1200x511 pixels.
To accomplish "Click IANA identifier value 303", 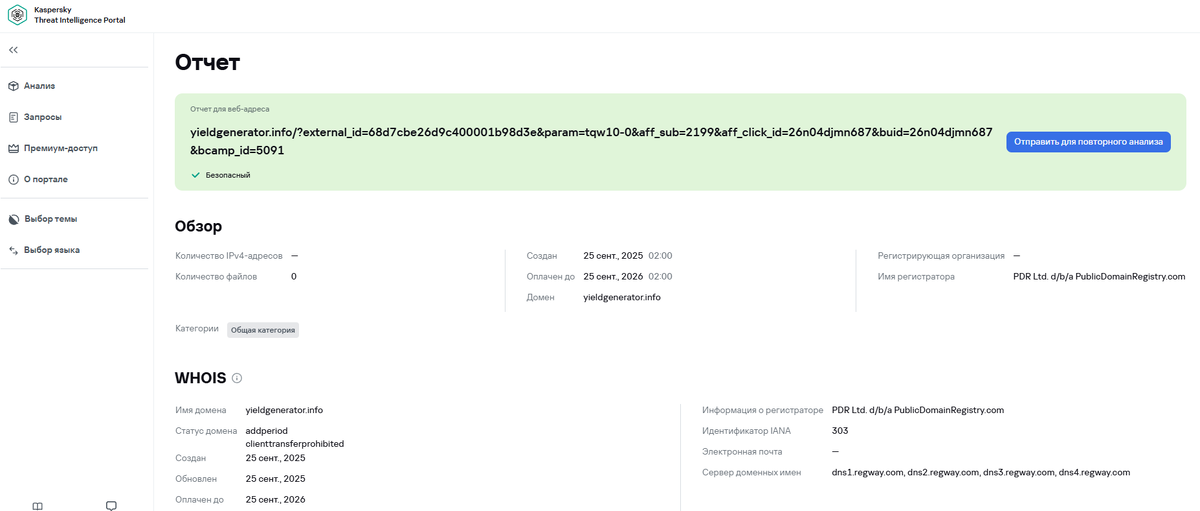I will click(x=840, y=431).
